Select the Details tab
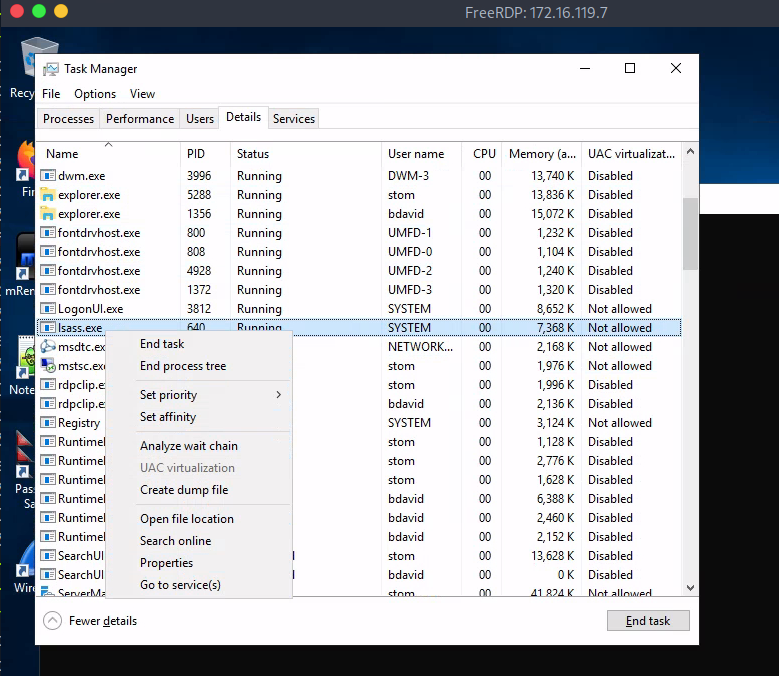Image resolution: width=779 pixels, height=676 pixels. [243, 117]
